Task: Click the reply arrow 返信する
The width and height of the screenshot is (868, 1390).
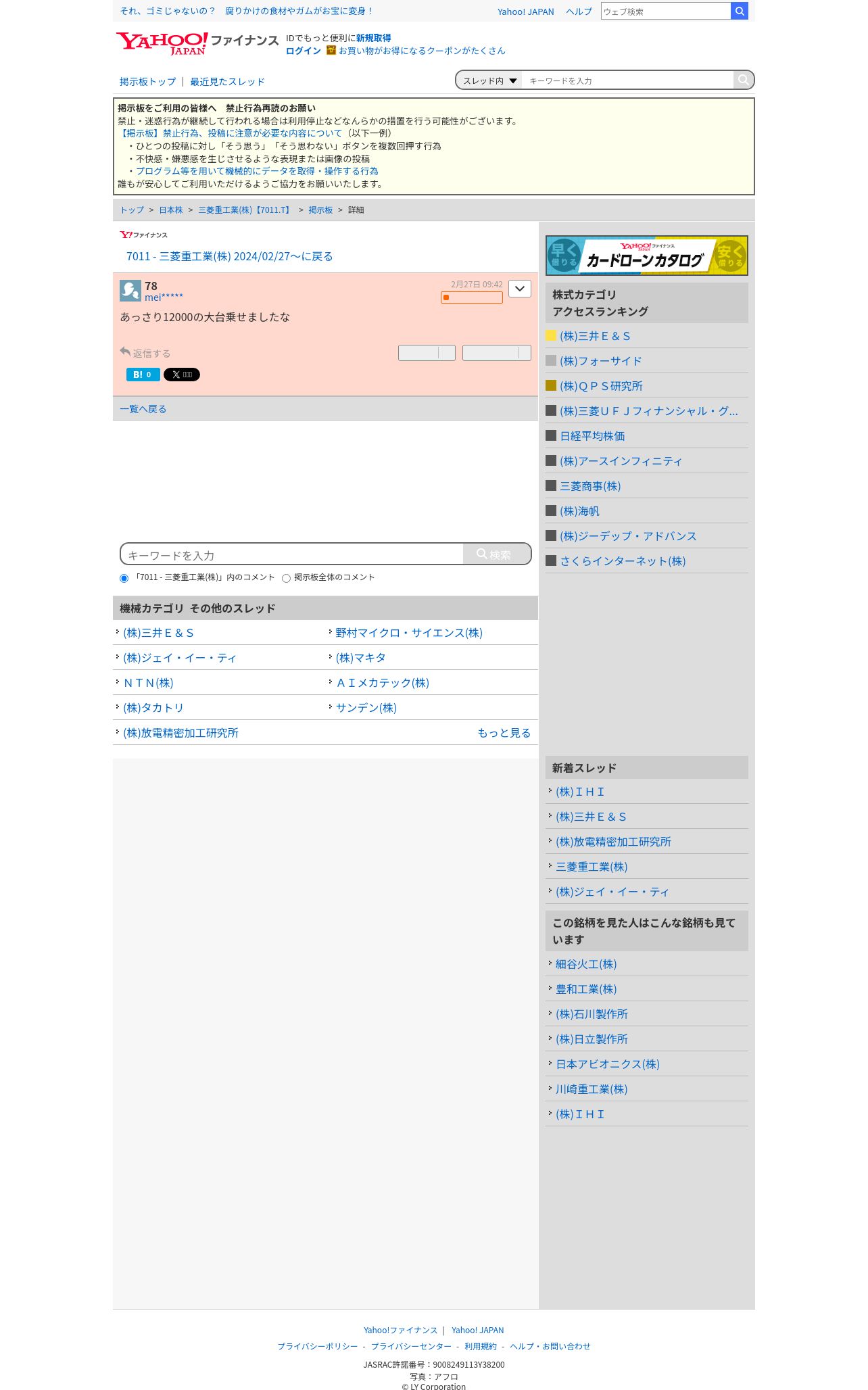Action: coord(145,353)
